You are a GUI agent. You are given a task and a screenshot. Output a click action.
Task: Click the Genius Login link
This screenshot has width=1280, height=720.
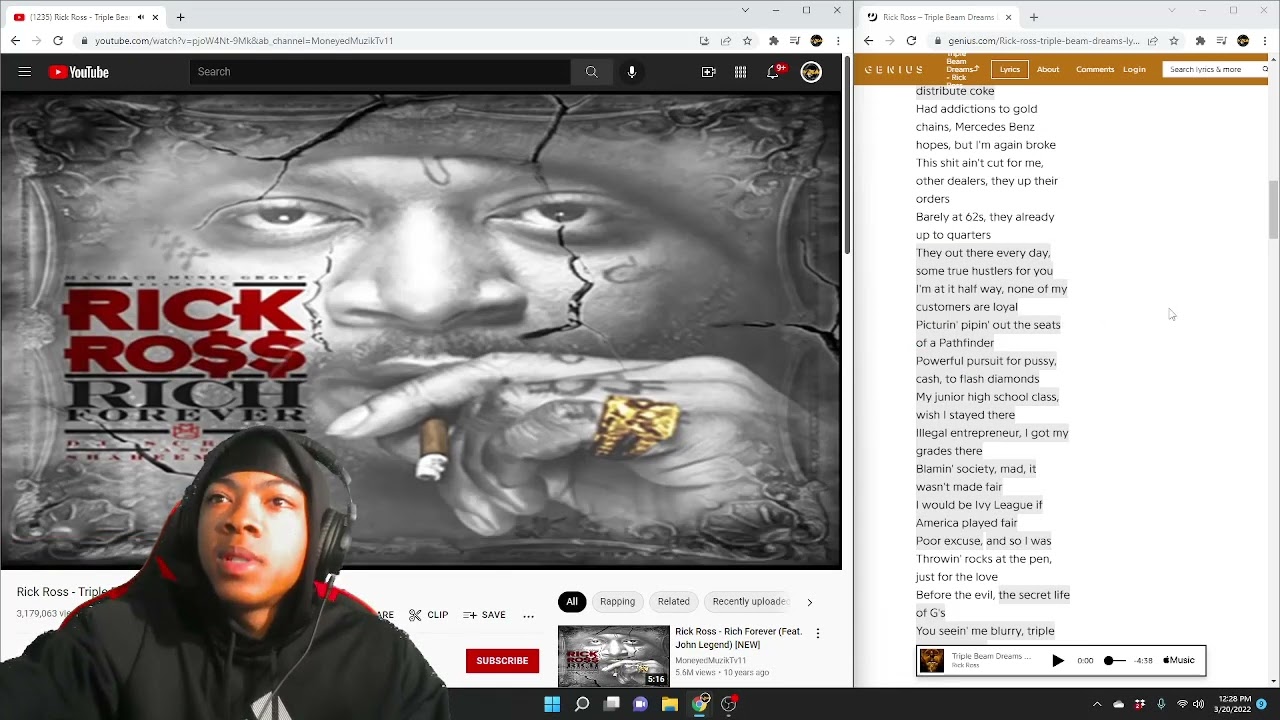(1134, 69)
